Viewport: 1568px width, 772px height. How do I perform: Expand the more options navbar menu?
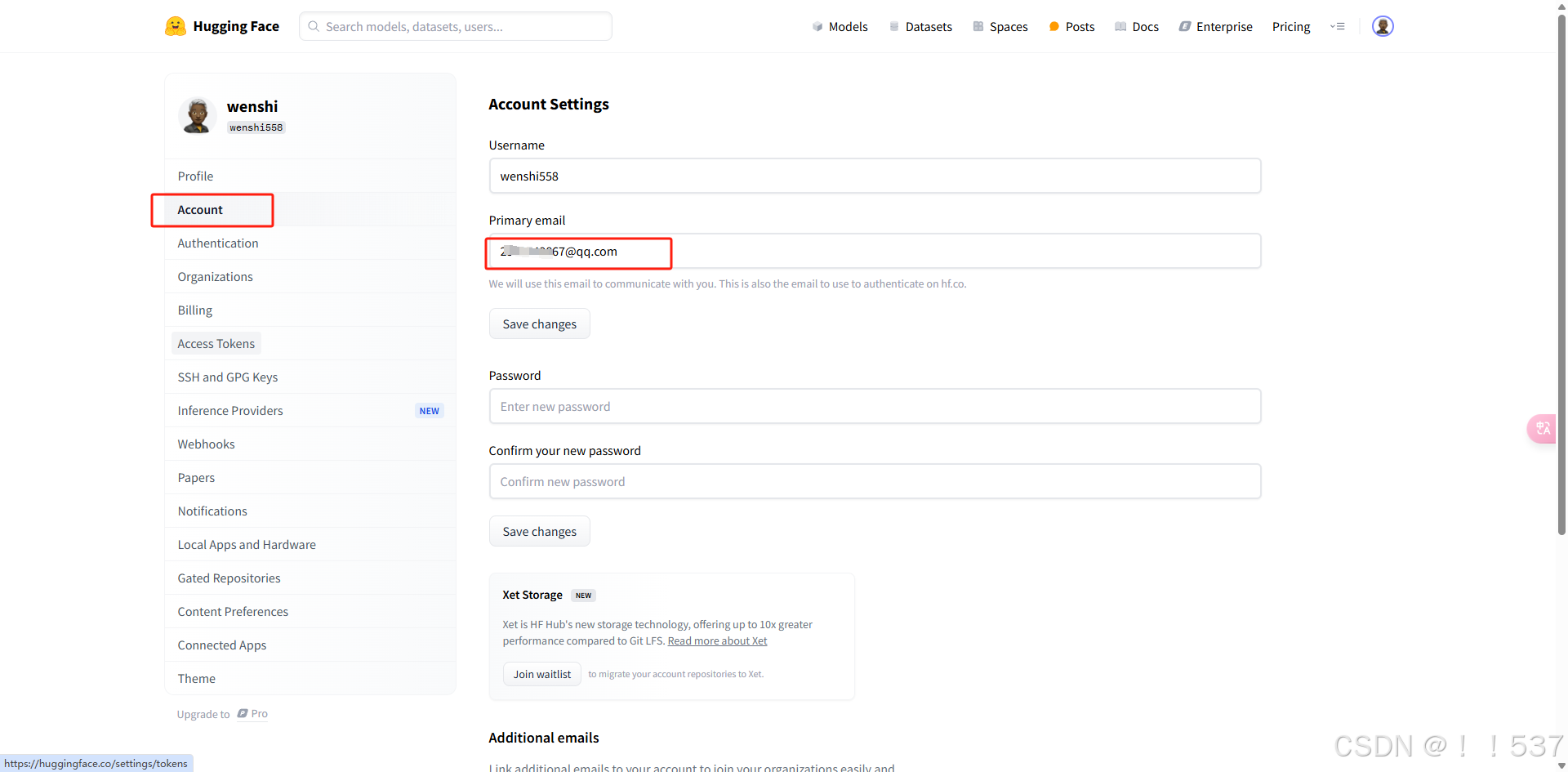(x=1338, y=26)
